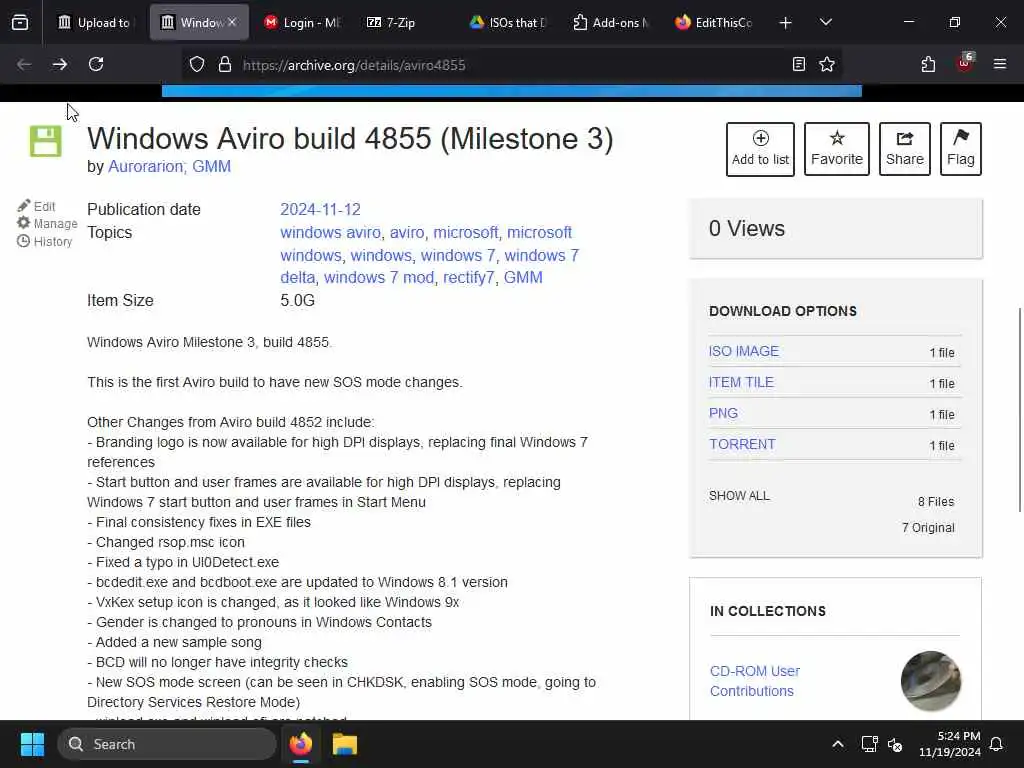Click the site security padlock

pos(225,64)
